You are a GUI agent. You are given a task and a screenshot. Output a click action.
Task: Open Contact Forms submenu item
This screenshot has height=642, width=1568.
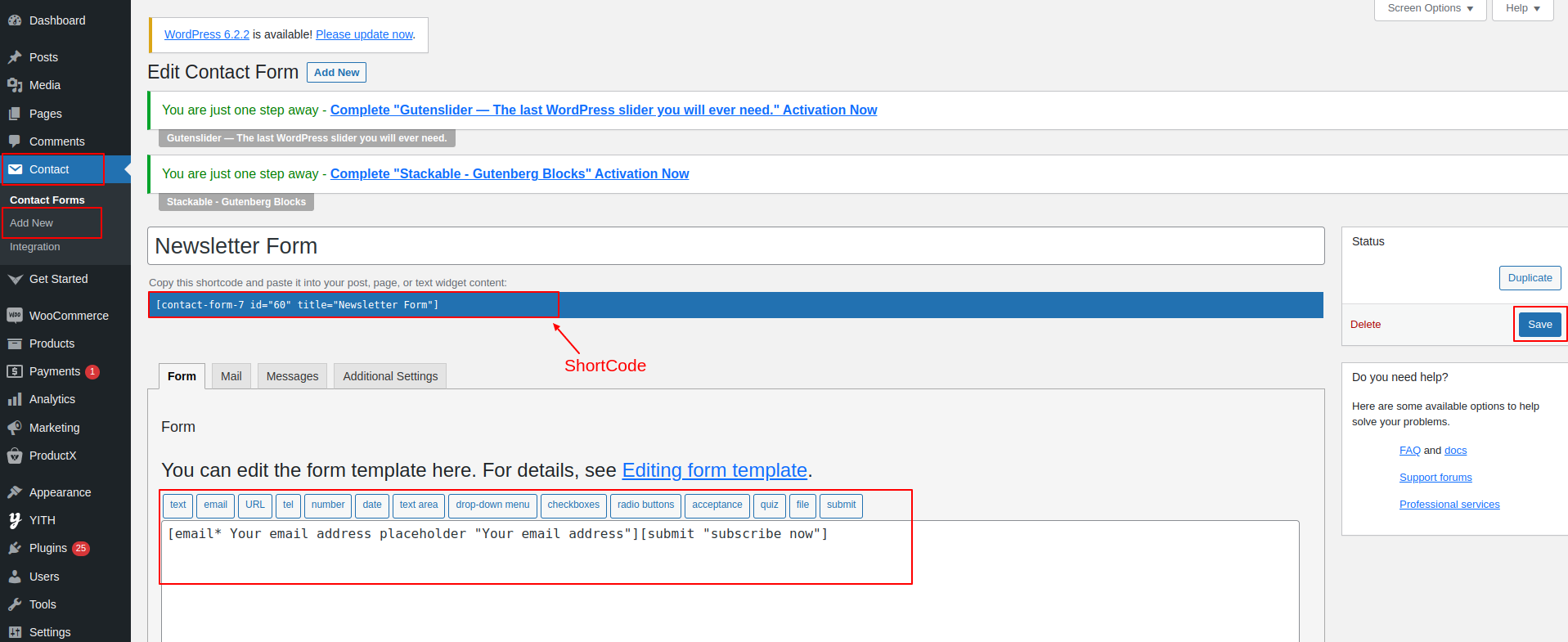[x=47, y=200]
